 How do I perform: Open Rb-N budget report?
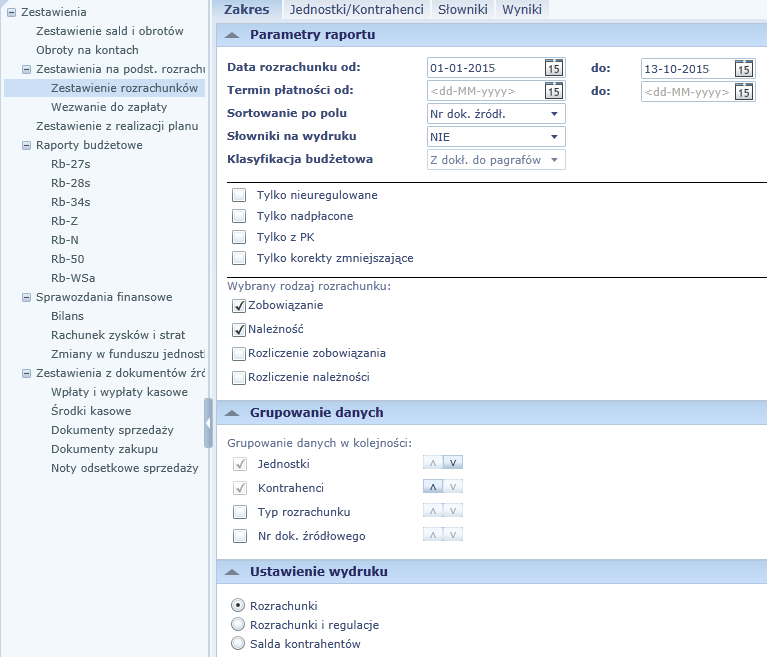pos(65,240)
